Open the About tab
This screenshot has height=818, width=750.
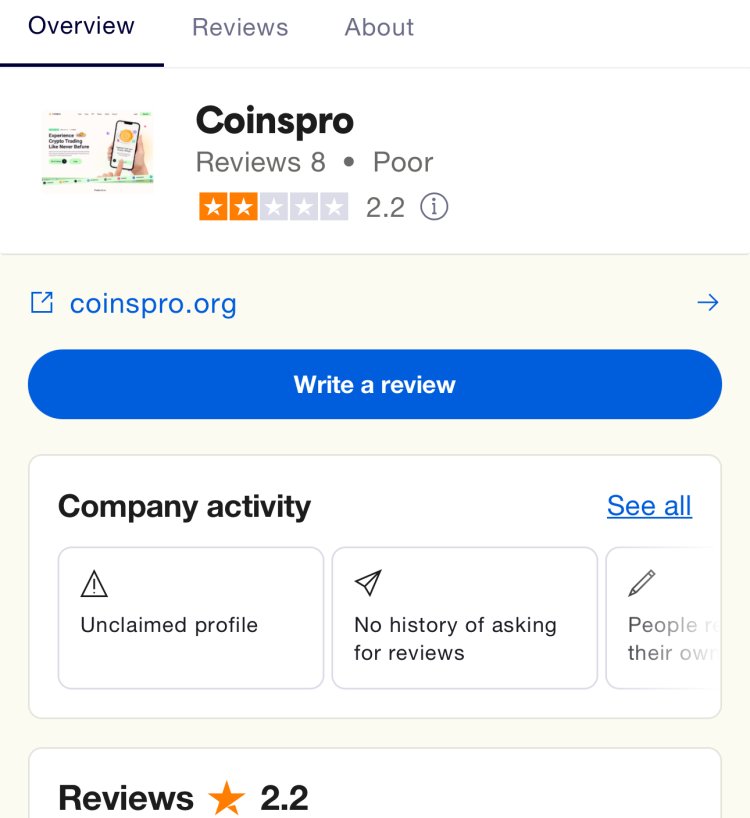379,27
